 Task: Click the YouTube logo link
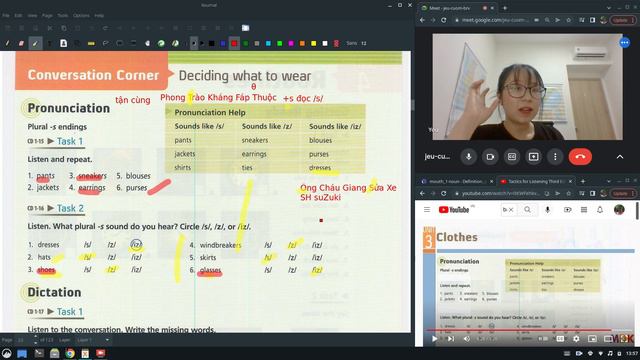click(x=454, y=209)
